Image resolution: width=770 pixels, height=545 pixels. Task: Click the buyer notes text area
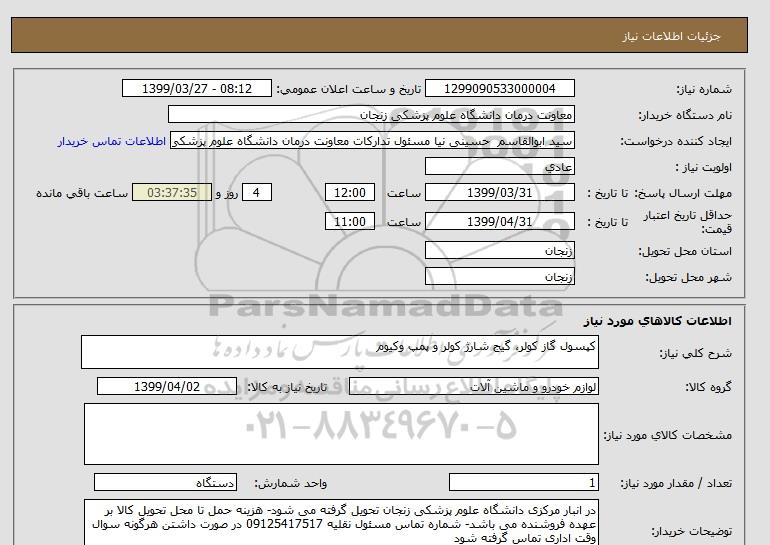click(341, 522)
